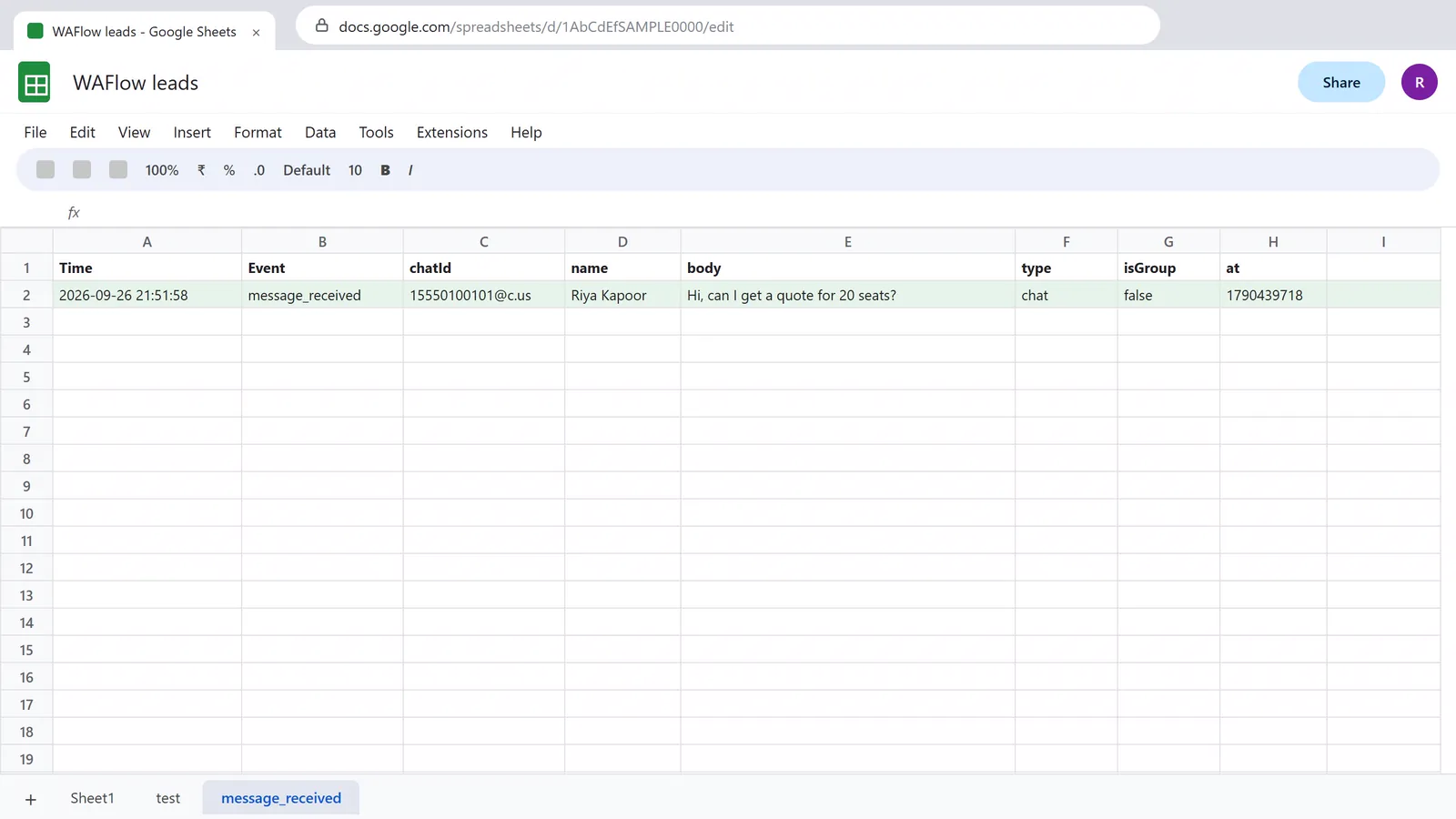Select cell '1790439718'
The width and height of the screenshot is (1456, 819).
pos(1273,295)
